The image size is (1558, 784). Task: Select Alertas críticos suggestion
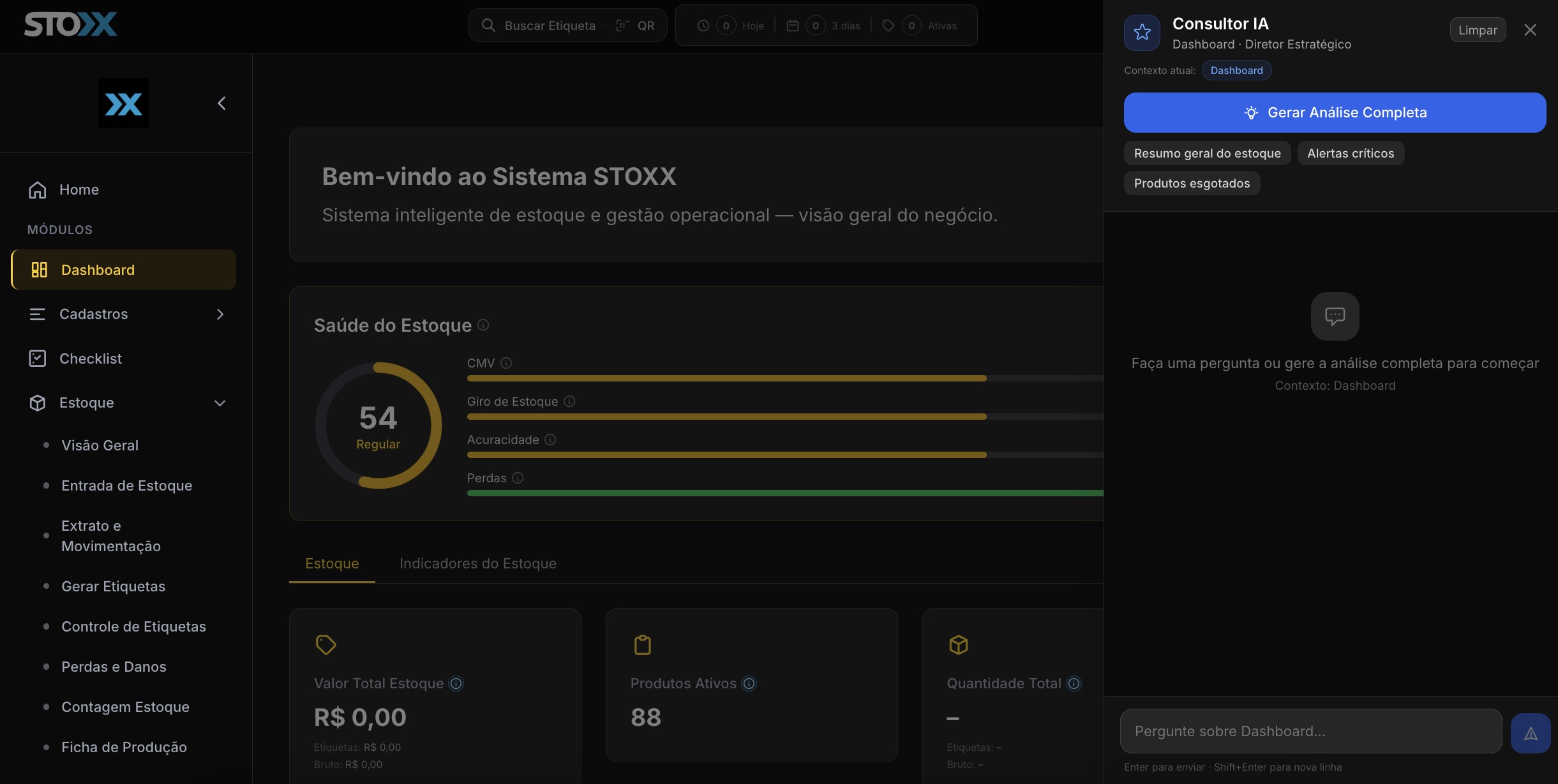pos(1351,153)
